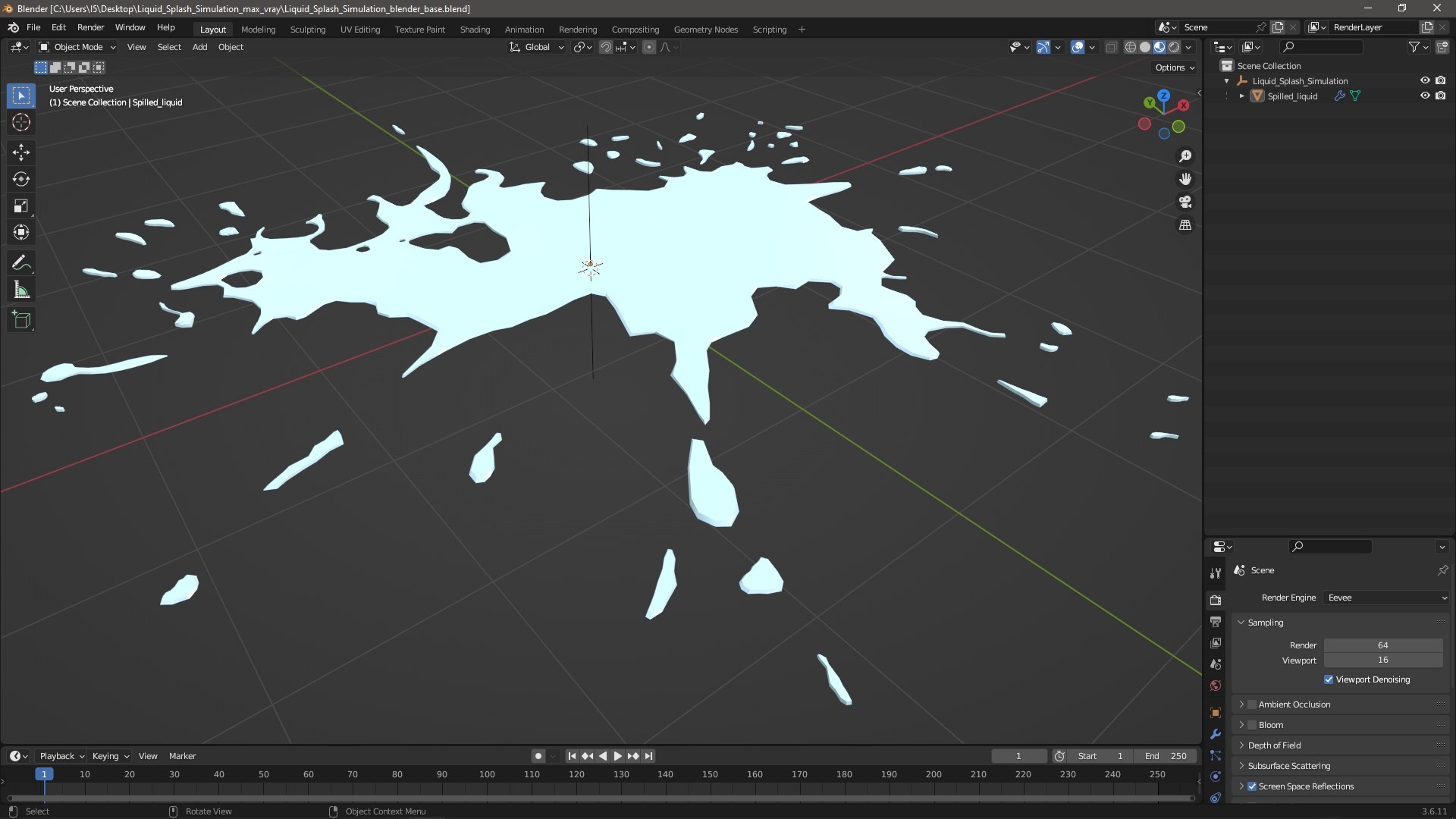1456x819 pixels.
Task: Open the Render Engine Eevee dropdown
Action: [1386, 598]
